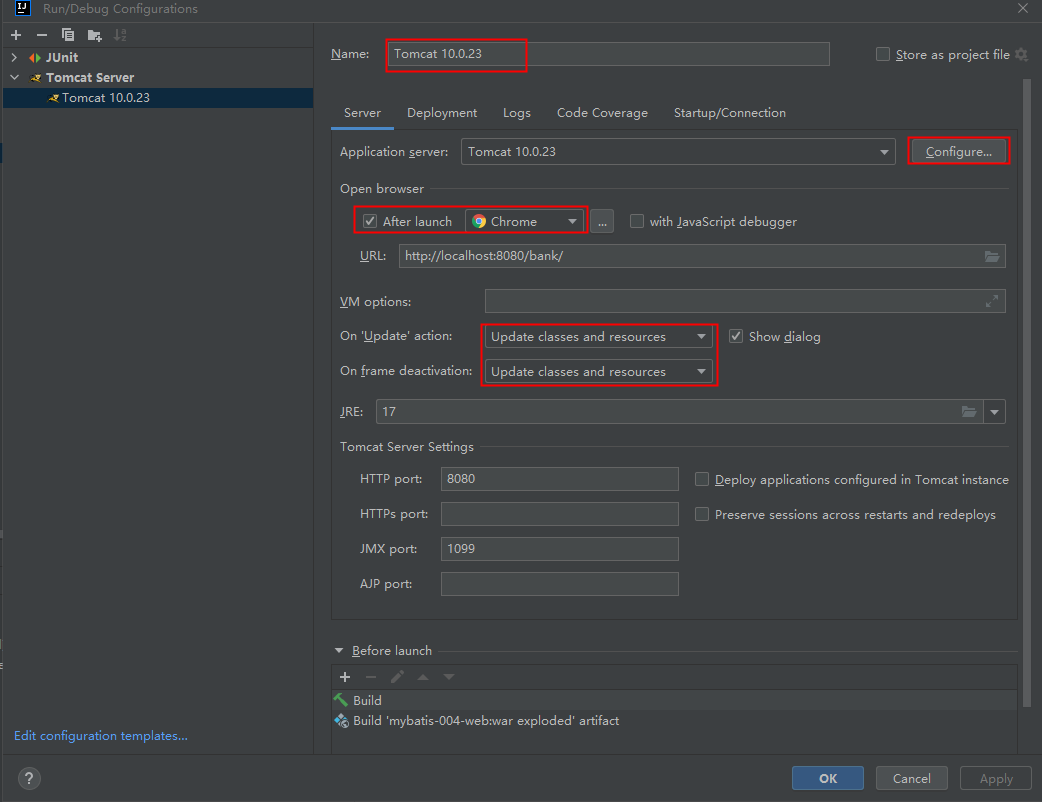The image size is (1042, 802).
Task: Copy the selected configuration
Action: (x=68, y=35)
